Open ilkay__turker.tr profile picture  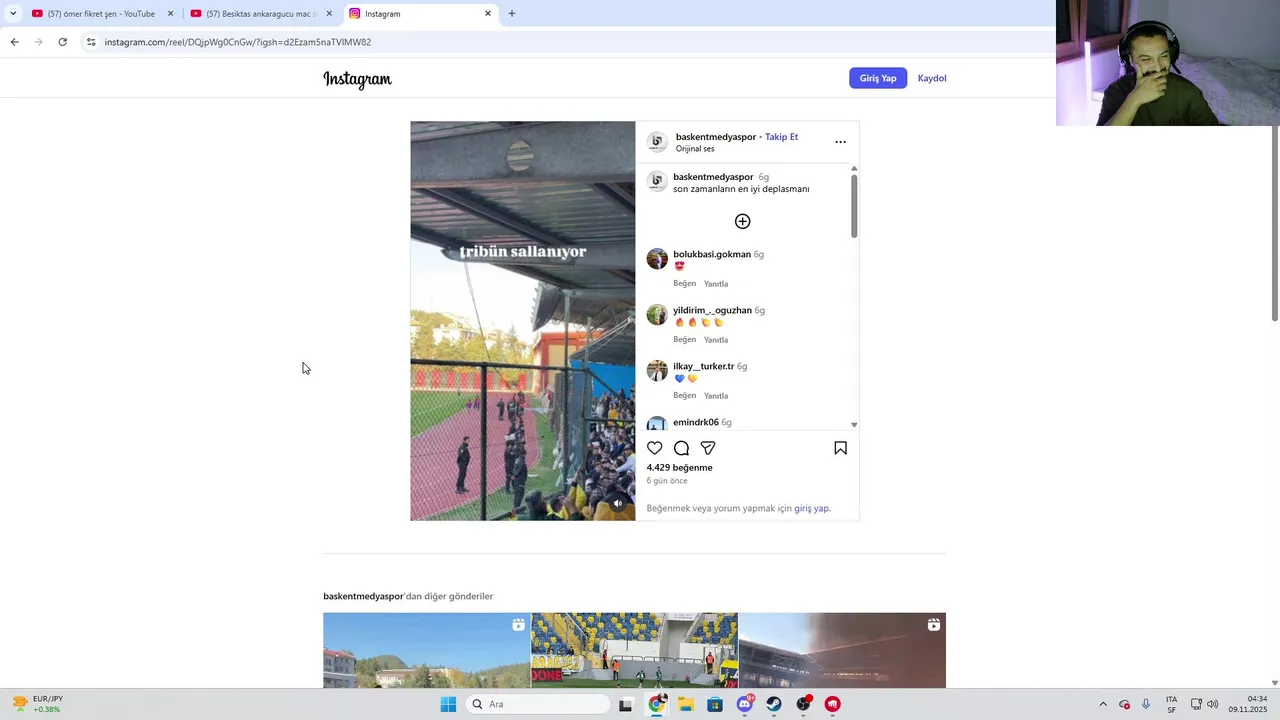click(x=657, y=371)
